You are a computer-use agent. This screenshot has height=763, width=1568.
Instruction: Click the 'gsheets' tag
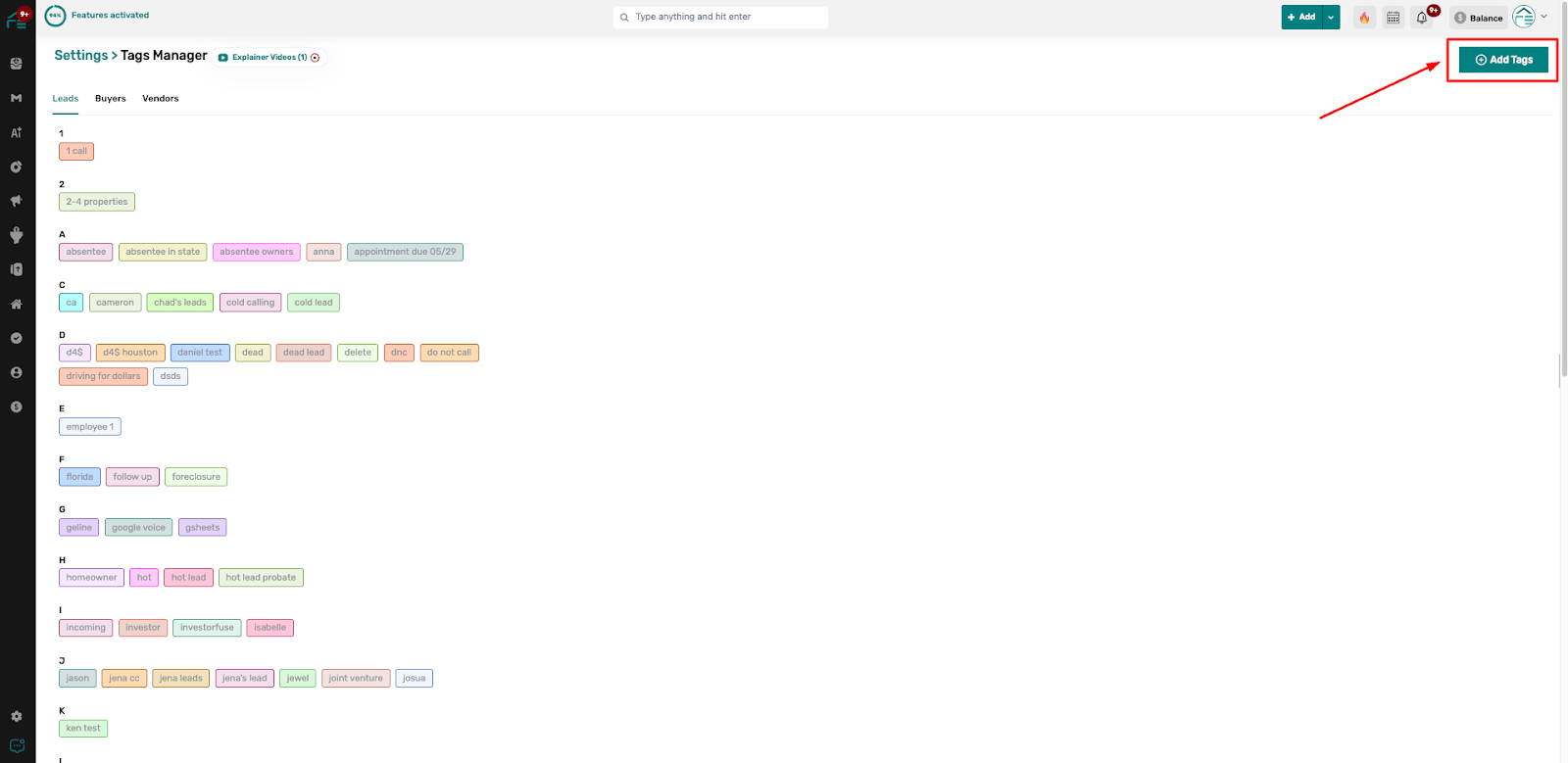point(203,528)
